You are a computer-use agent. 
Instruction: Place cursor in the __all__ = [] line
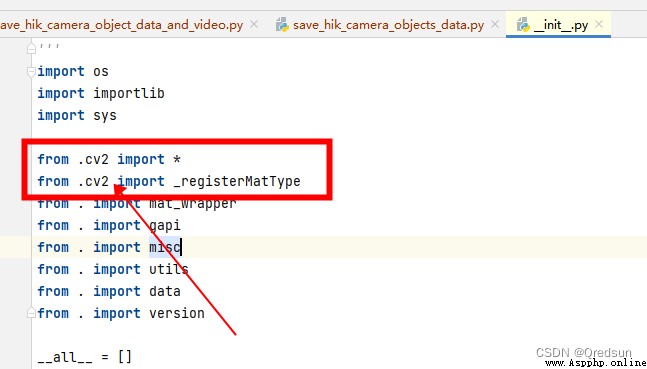click(x=85, y=357)
